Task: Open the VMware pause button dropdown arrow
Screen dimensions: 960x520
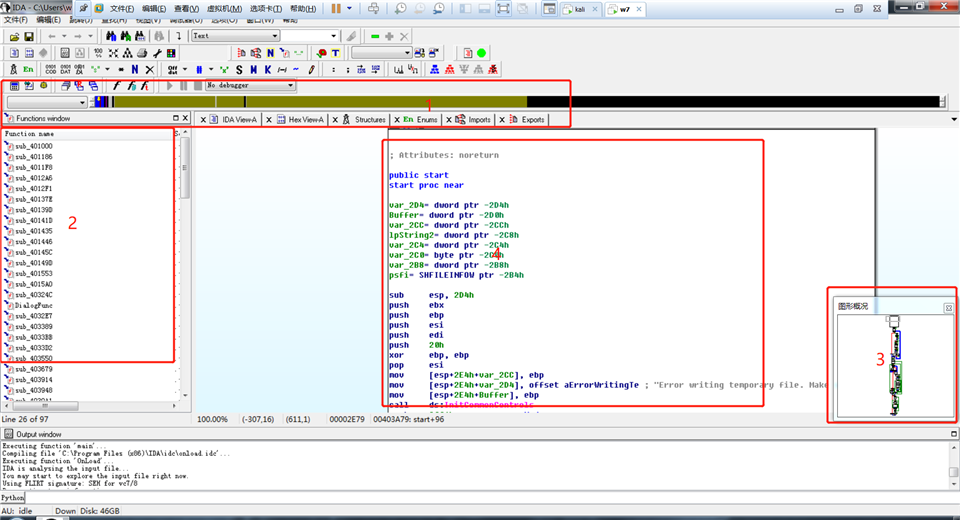Action: coord(349,9)
